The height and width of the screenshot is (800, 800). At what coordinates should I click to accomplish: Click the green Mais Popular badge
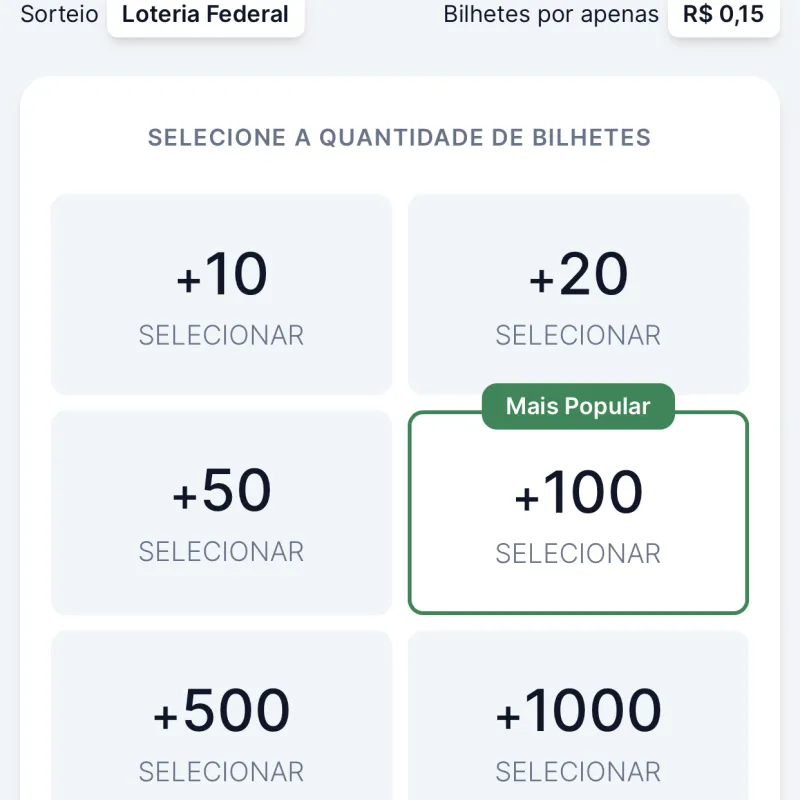point(578,406)
